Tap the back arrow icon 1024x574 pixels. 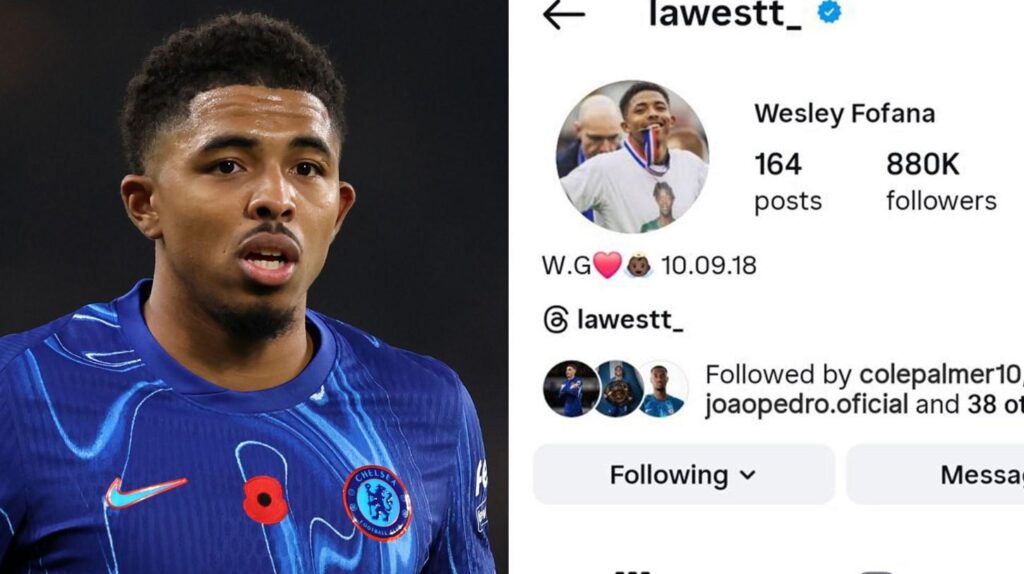tap(564, 14)
